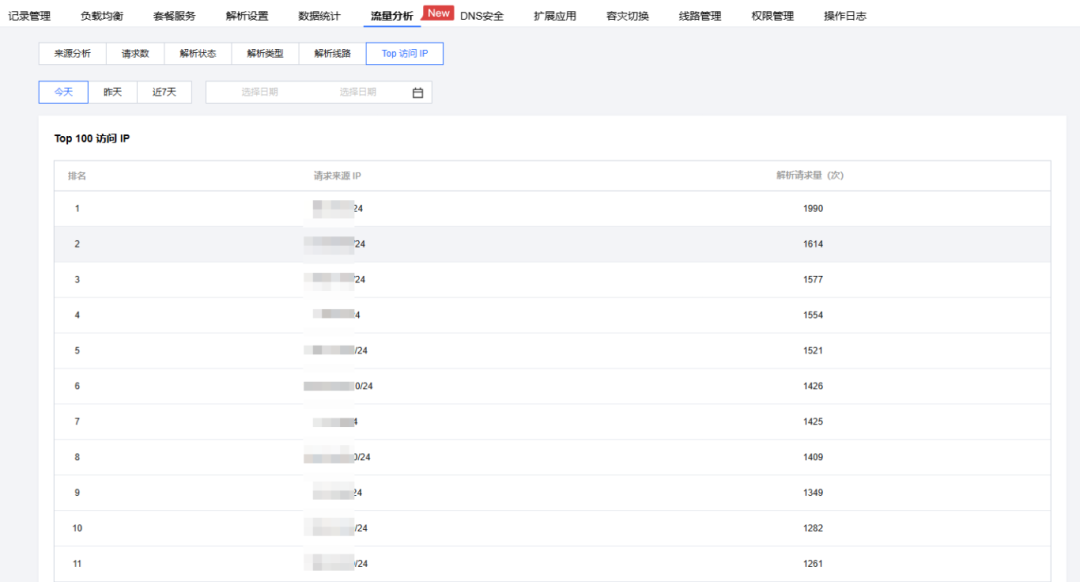Screen dimensions: 1080x582
Task: Click the 排名 column header
Action: pyautogui.click(x=77, y=176)
